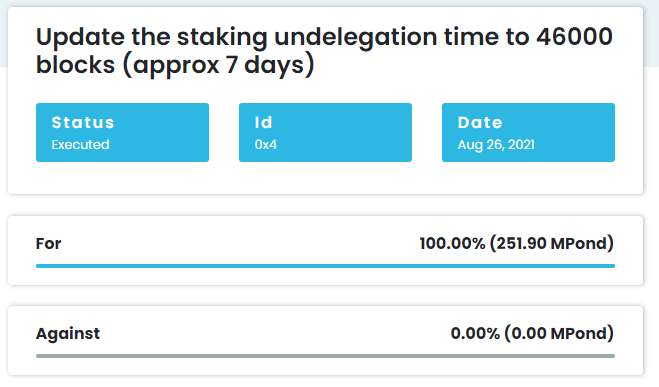Select the blue Id card

click(325, 132)
